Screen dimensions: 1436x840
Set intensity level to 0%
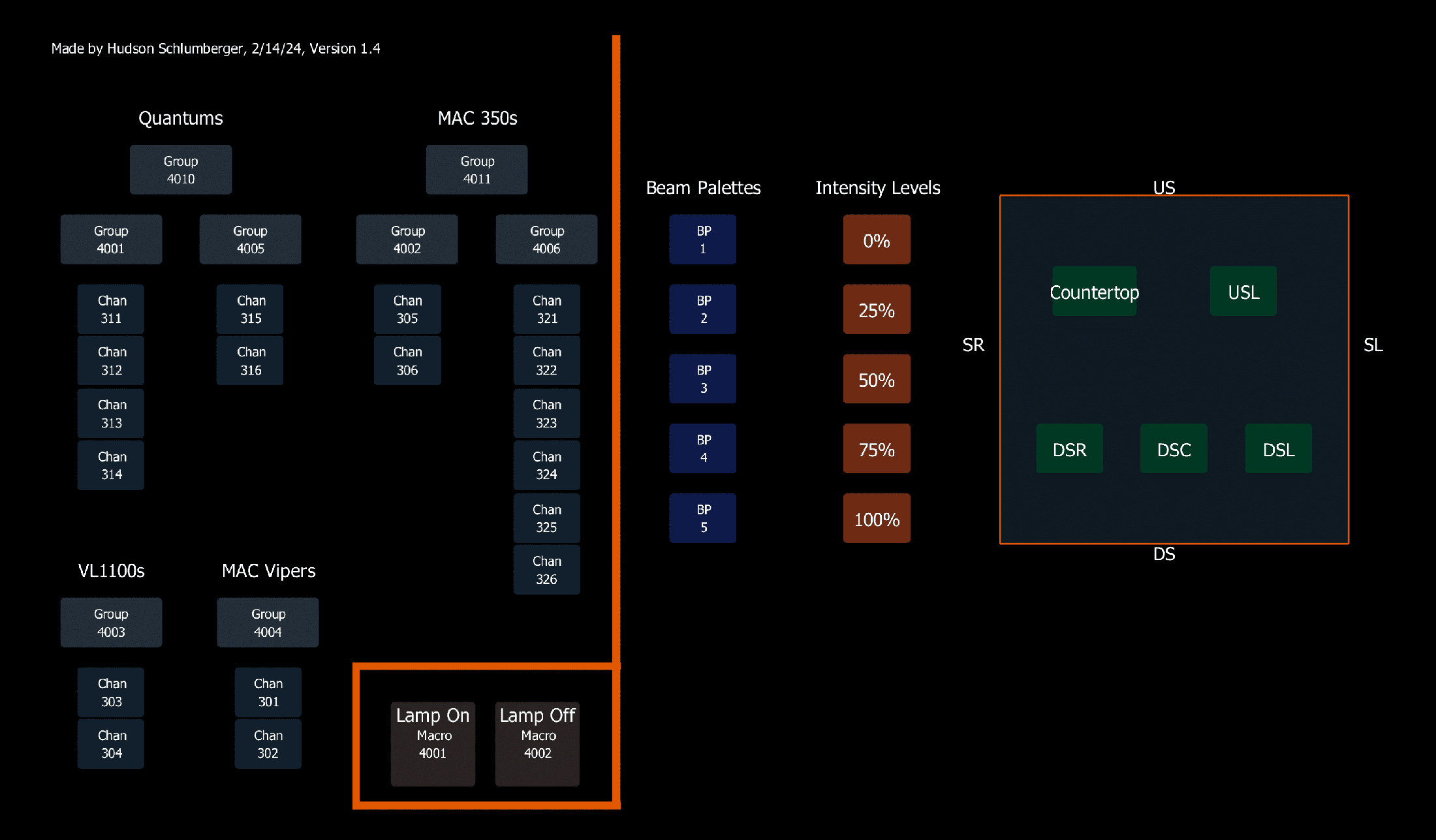tap(877, 240)
